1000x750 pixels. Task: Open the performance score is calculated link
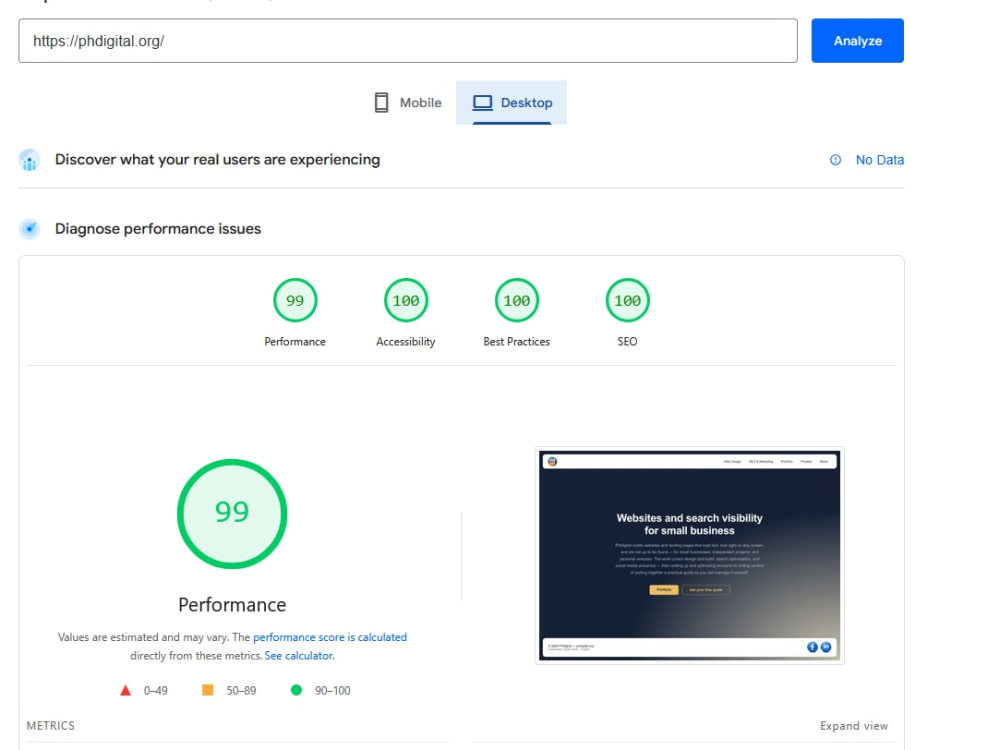tap(330, 637)
